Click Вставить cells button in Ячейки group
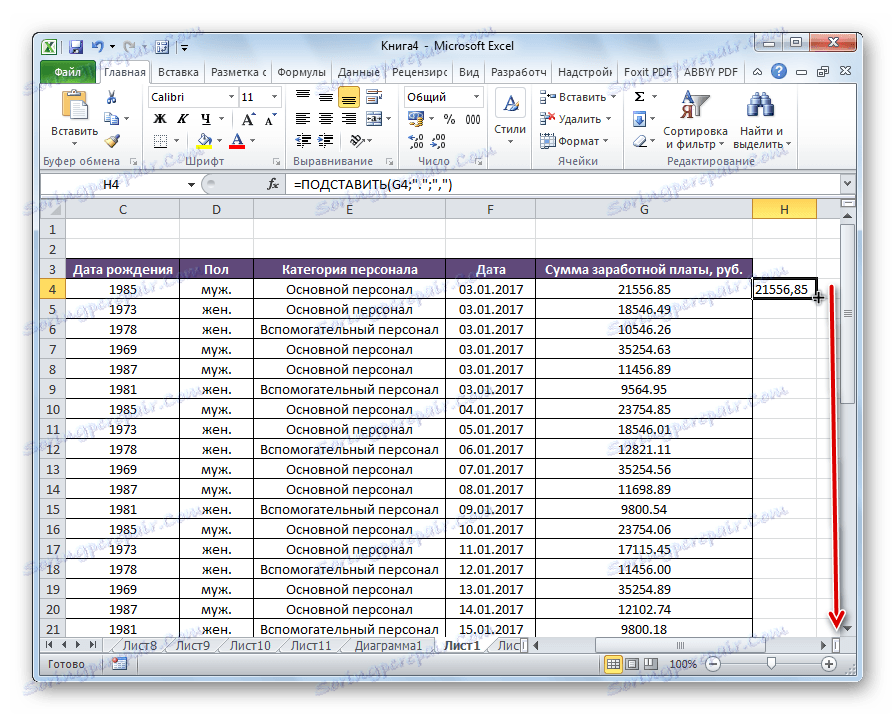Image resolution: width=896 pixels, height=715 pixels. click(x=577, y=97)
